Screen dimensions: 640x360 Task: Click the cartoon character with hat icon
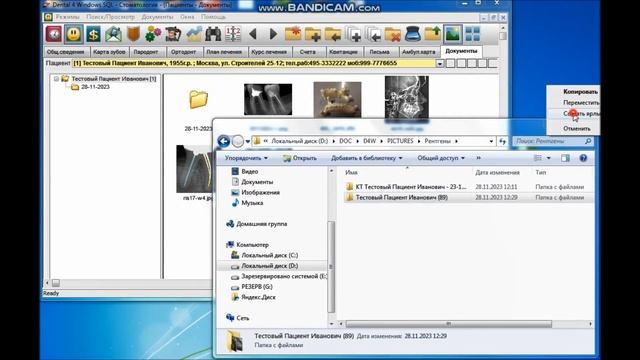click(173, 34)
